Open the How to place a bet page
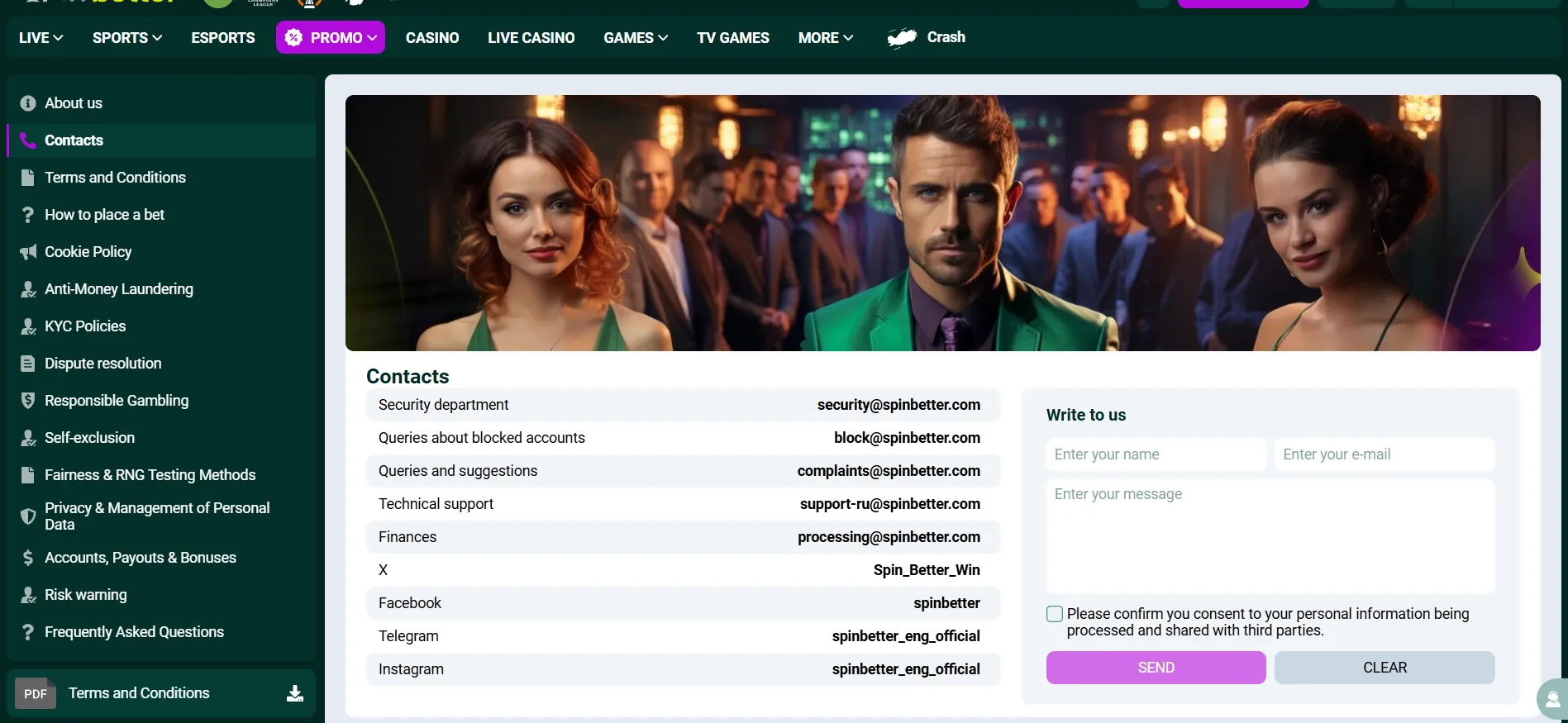 point(104,215)
